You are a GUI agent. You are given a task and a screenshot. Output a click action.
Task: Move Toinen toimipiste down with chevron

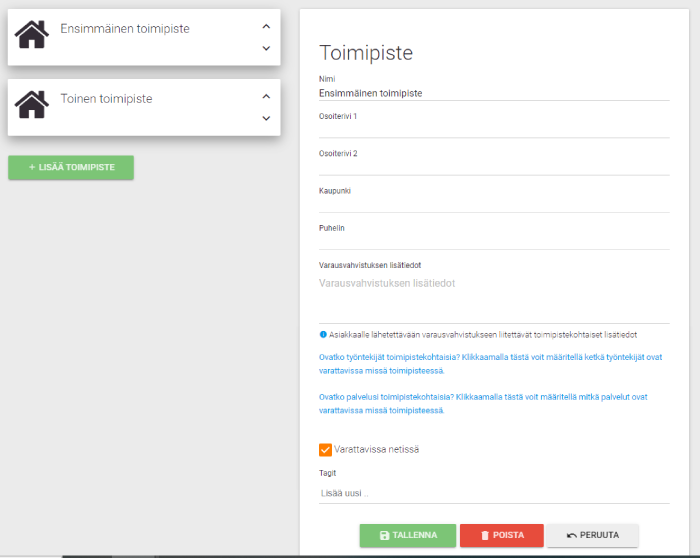click(266, 118)
